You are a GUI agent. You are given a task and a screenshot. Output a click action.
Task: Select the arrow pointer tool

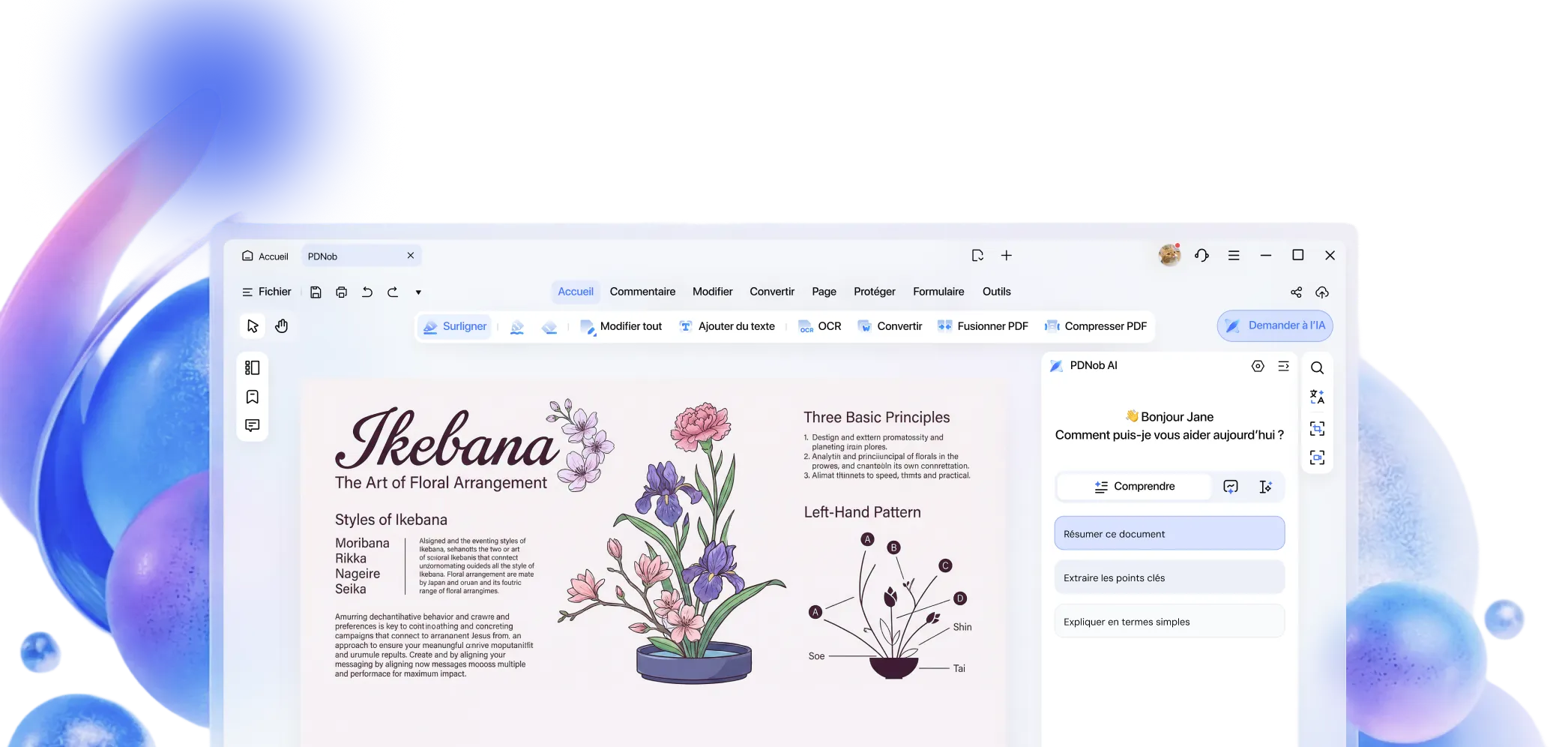(253, 326)
